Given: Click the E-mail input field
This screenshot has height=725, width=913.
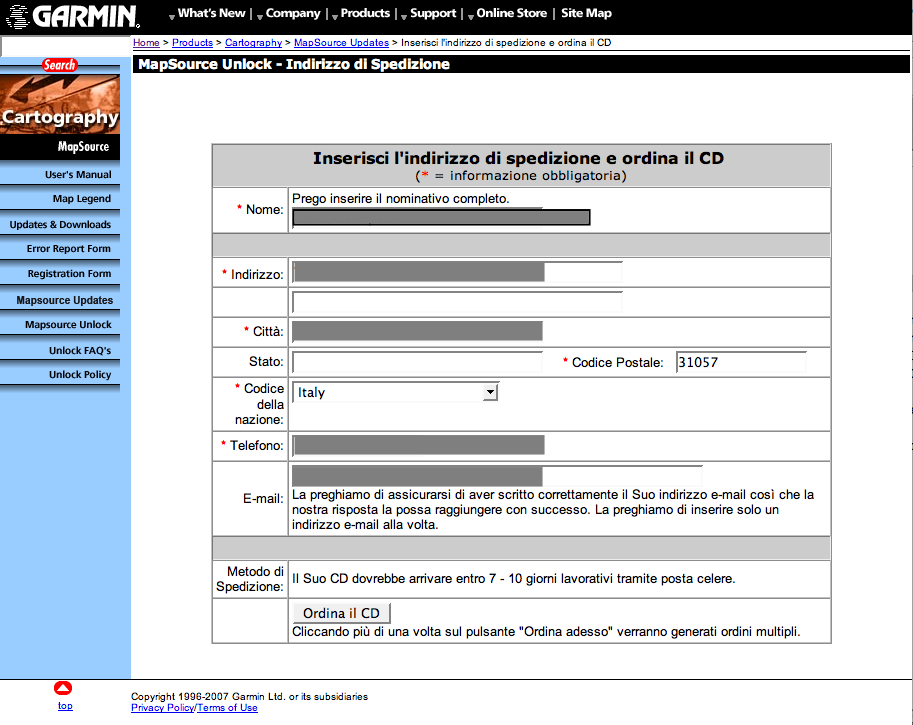Looking at the screenshot, I should [497, 476].
